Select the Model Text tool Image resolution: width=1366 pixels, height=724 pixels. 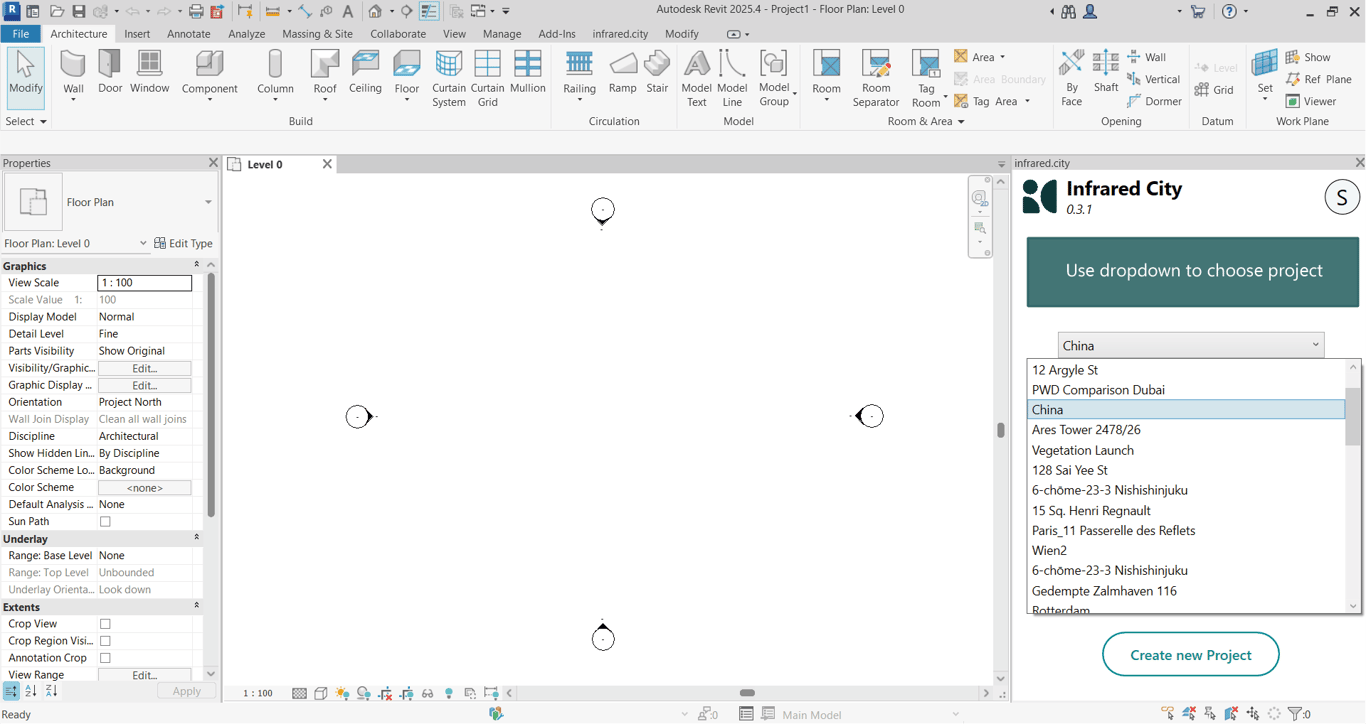pyautogui.click(x=697, y=78)
